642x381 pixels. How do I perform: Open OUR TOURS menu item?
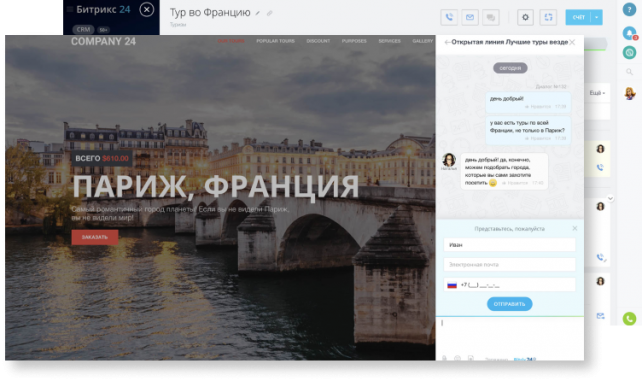pos(231,41)
